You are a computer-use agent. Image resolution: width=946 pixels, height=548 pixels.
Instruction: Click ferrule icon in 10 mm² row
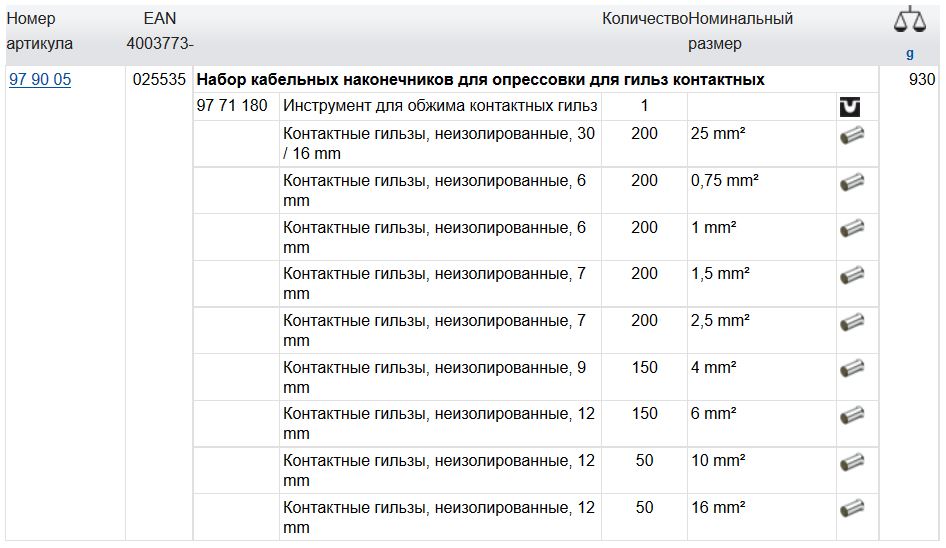(x=851, y=462)
